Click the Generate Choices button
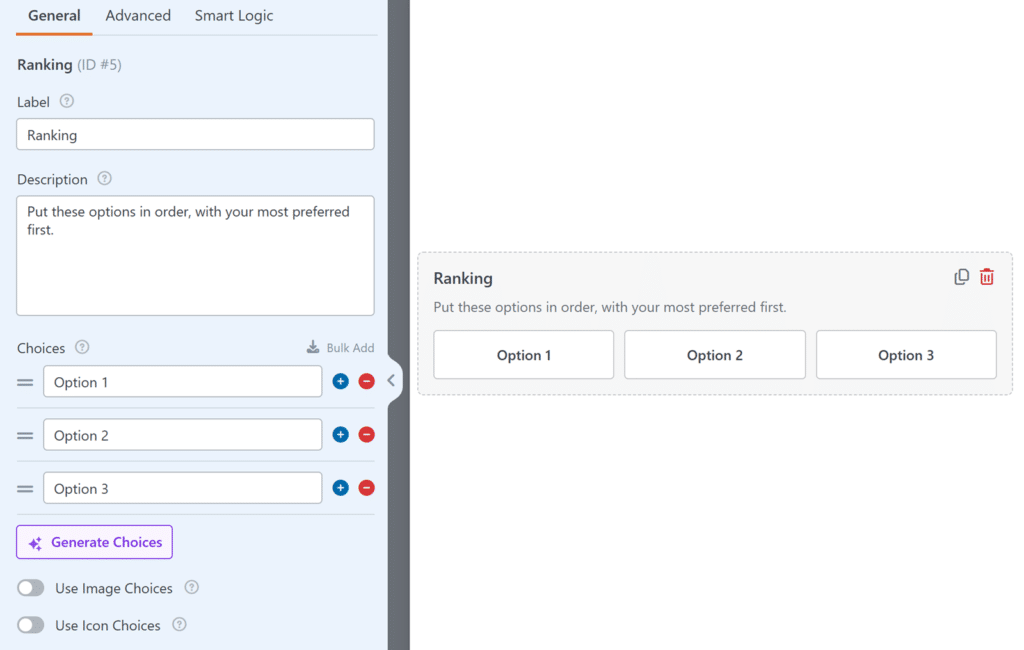 [95, 542]
